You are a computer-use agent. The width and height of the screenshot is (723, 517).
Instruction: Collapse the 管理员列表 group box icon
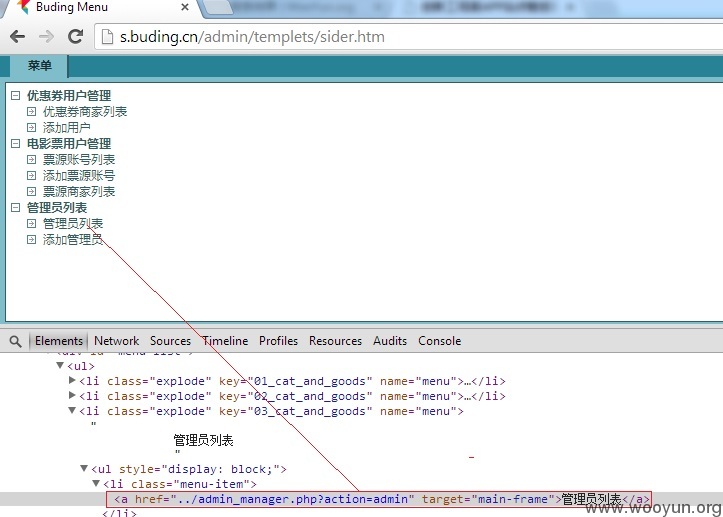16,208
